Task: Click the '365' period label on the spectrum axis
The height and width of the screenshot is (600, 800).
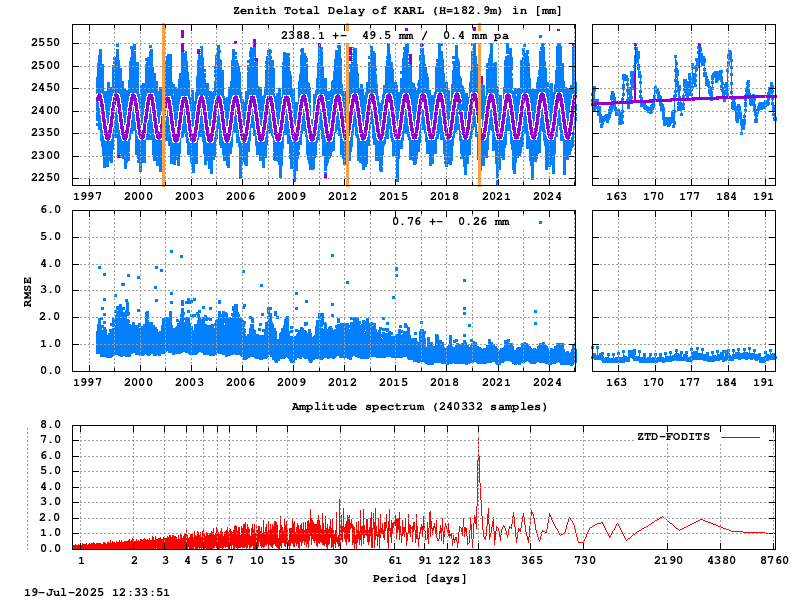Action: coord(533,560)
